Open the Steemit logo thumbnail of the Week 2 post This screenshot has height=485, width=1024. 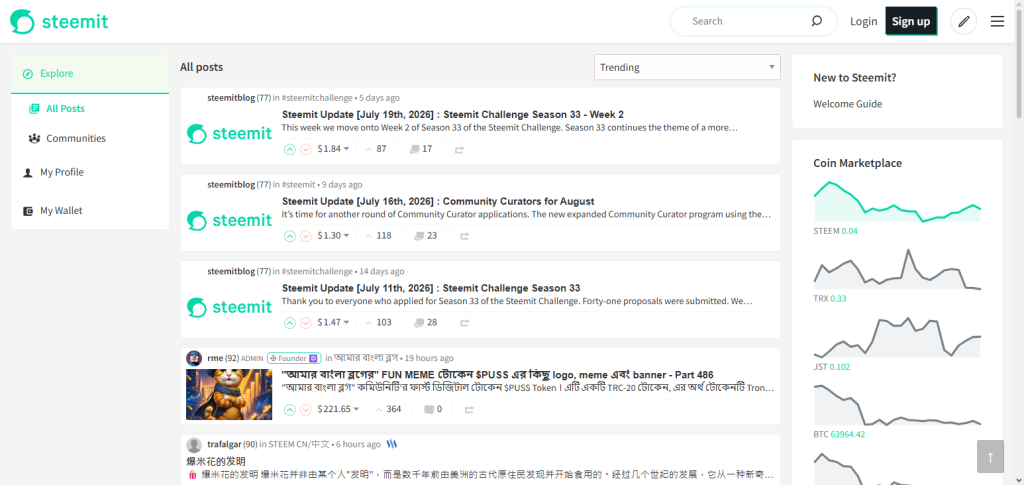229,134
